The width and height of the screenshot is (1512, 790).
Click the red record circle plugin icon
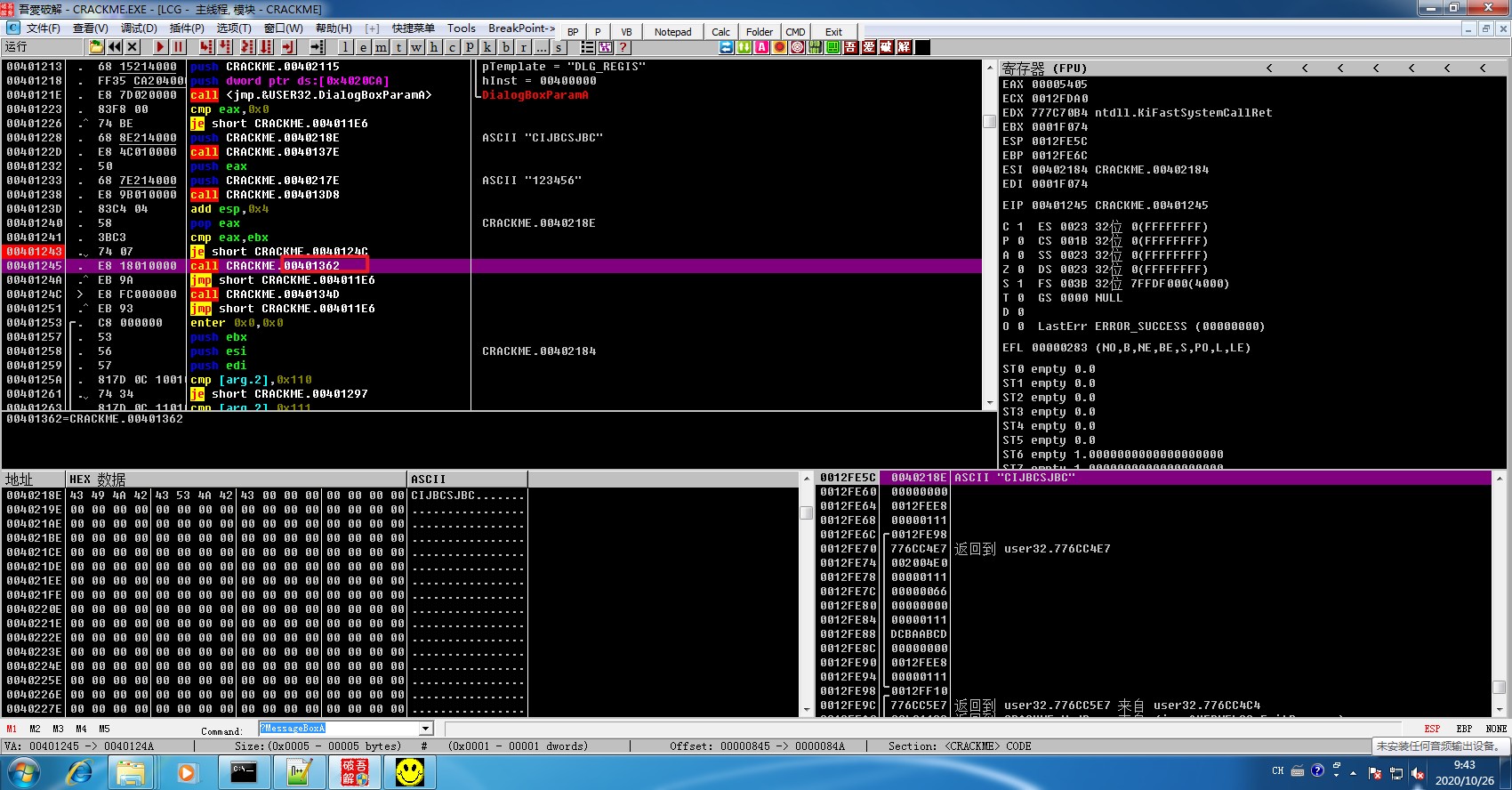click(780, 47)
